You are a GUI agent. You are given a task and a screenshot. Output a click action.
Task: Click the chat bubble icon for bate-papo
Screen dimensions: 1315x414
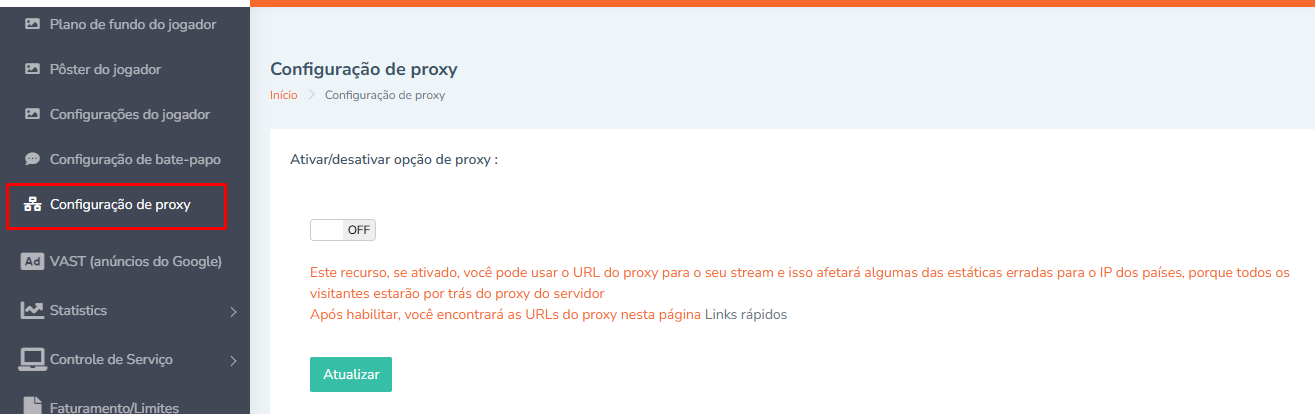32,159
